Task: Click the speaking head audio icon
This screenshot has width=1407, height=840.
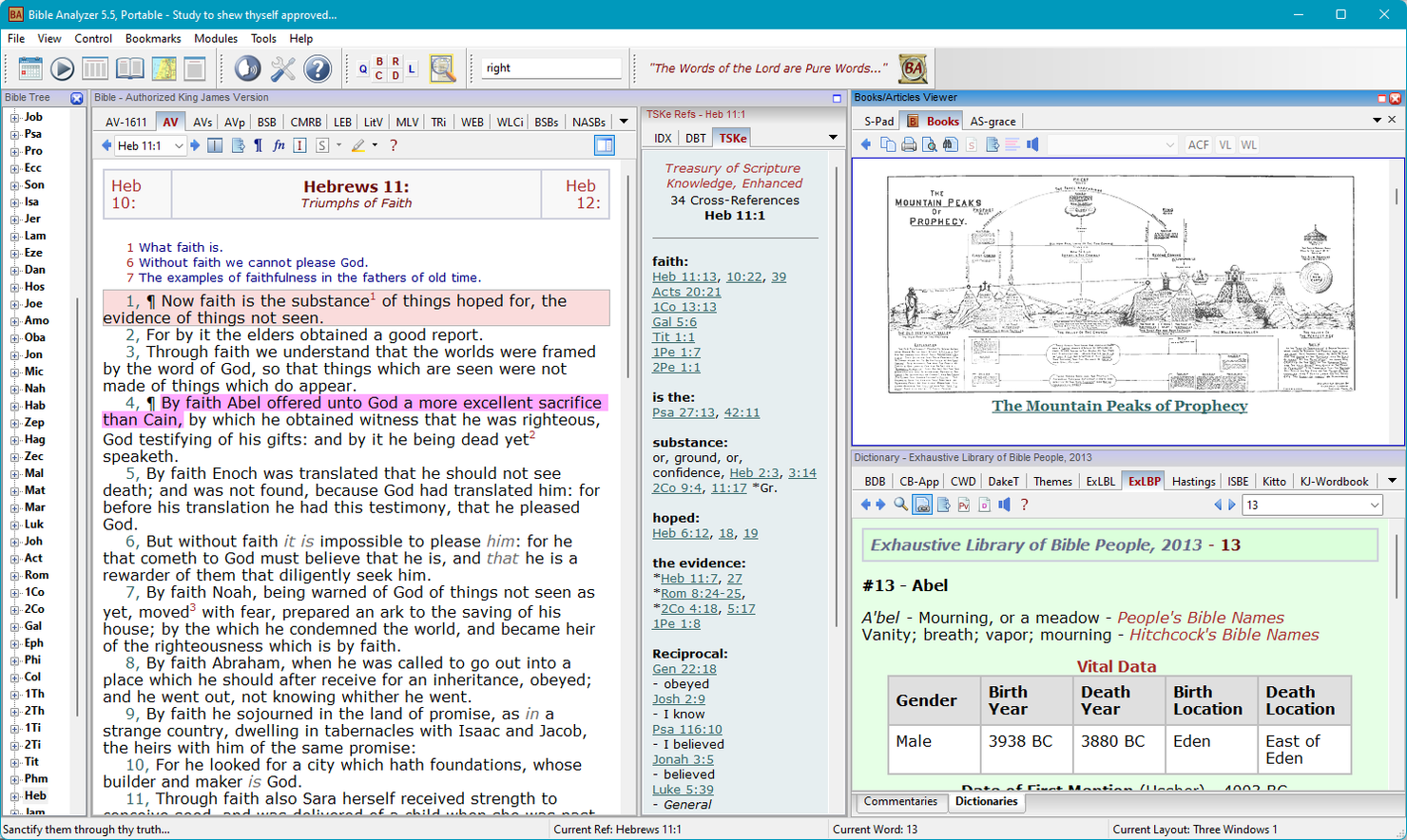Action: tap(247, 68)
